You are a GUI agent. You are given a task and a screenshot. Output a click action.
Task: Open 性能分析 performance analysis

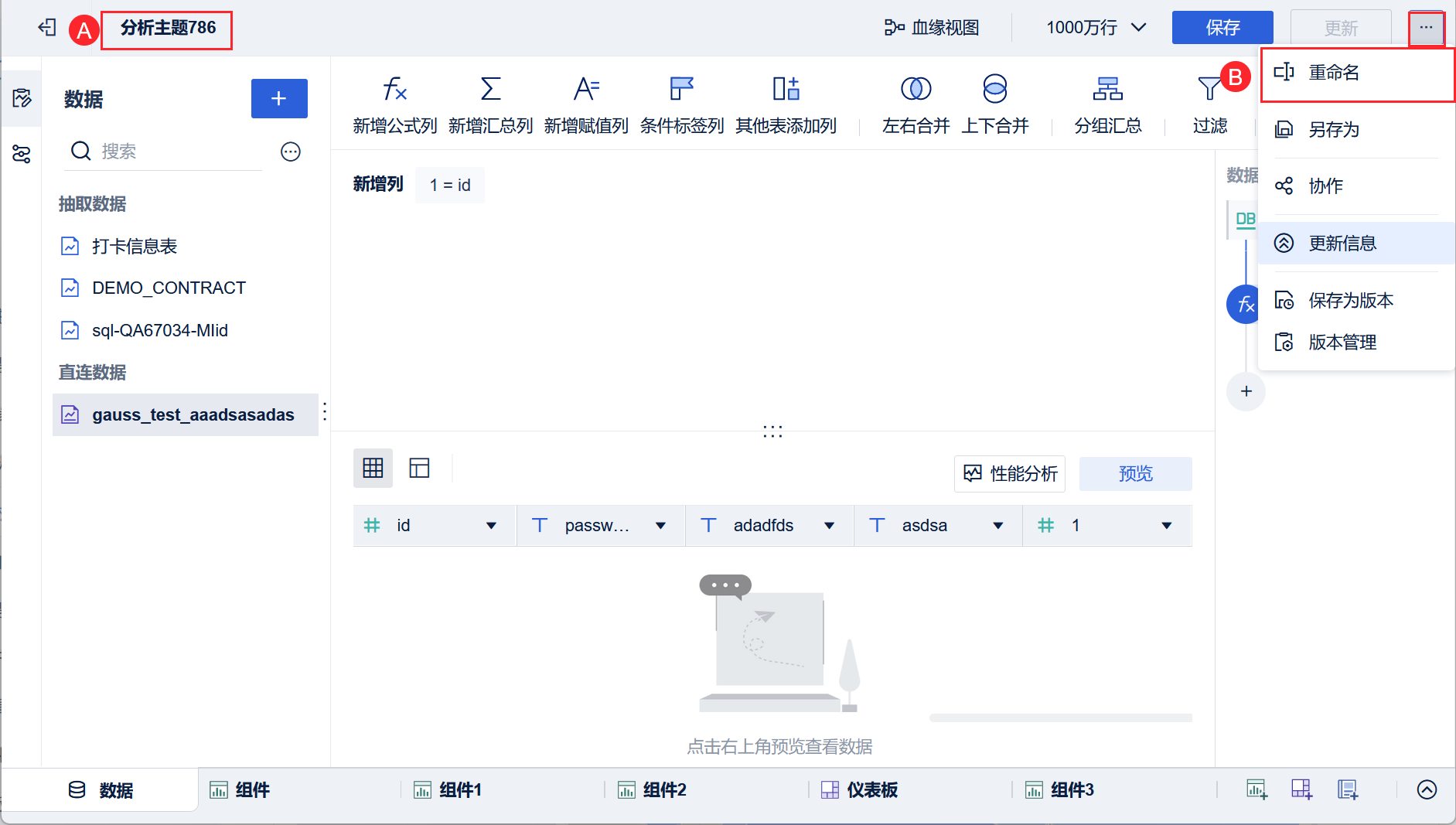pyautogui.click(x=1010, y=473)
